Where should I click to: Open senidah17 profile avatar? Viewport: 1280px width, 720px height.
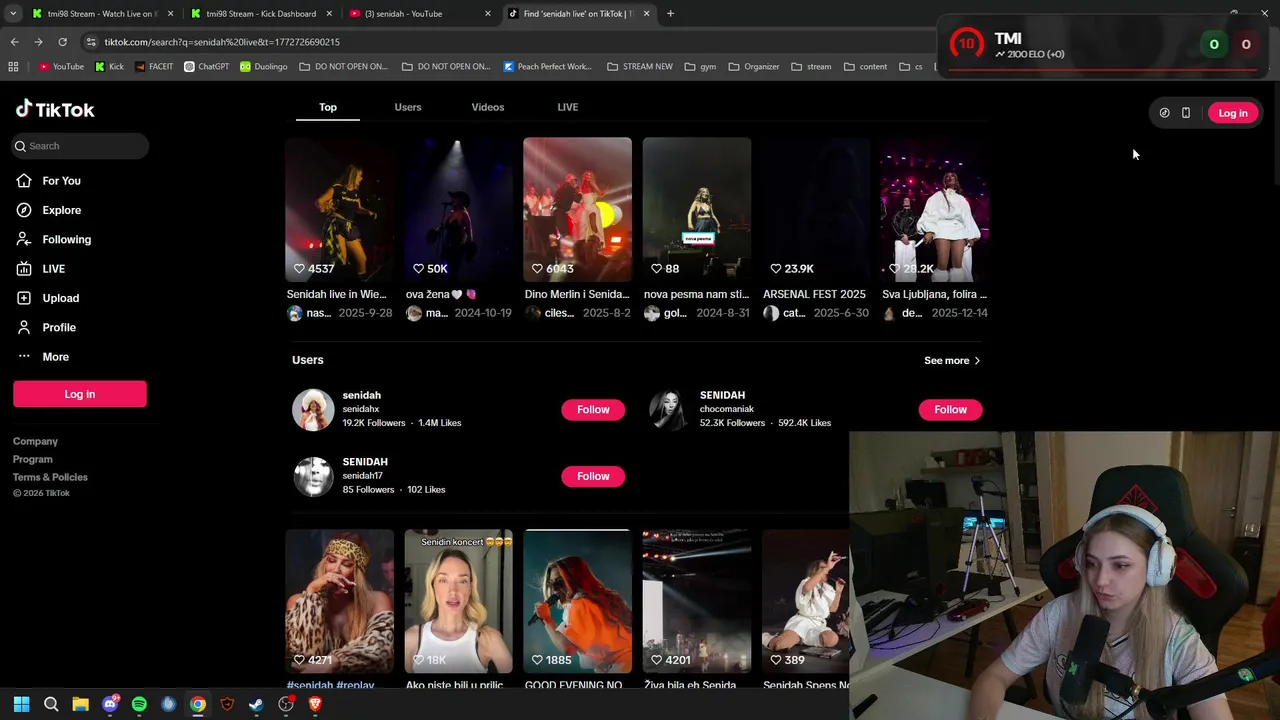(313, 477)
